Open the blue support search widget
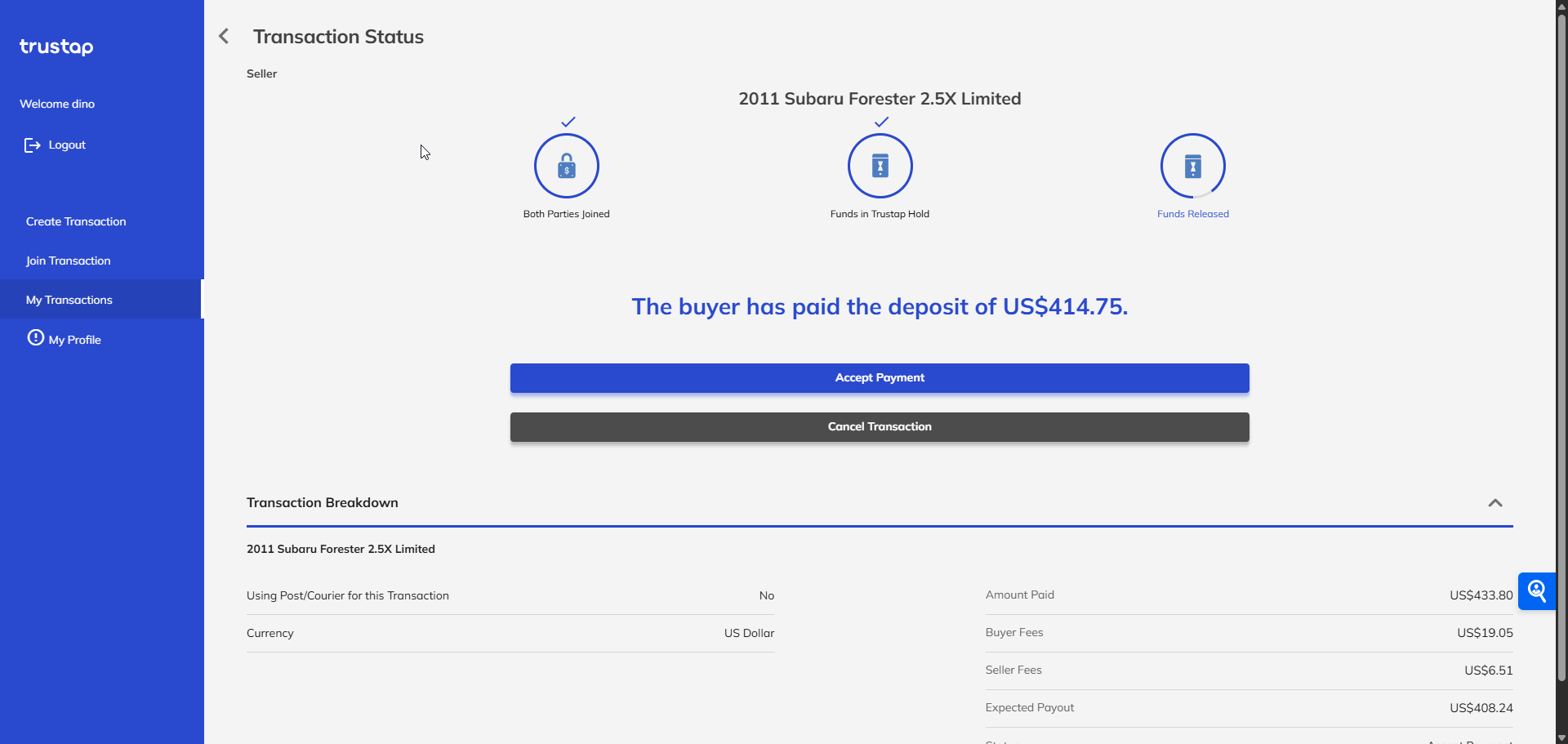This screenshot has width=1568, height=744. 1536,591
